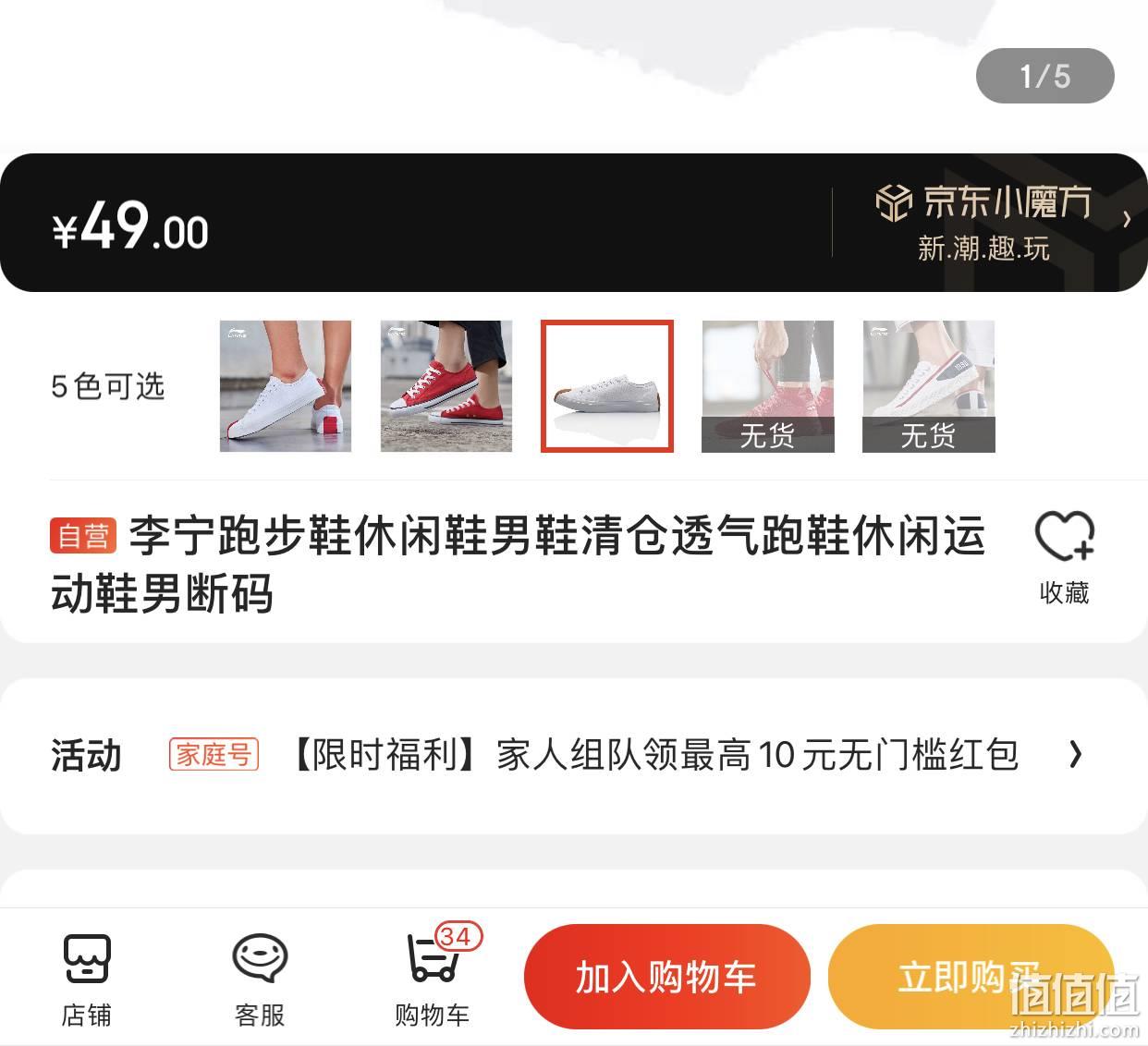Tap the cart item count badge 34
This screenshot has height=1046, width=1148.
458,937
